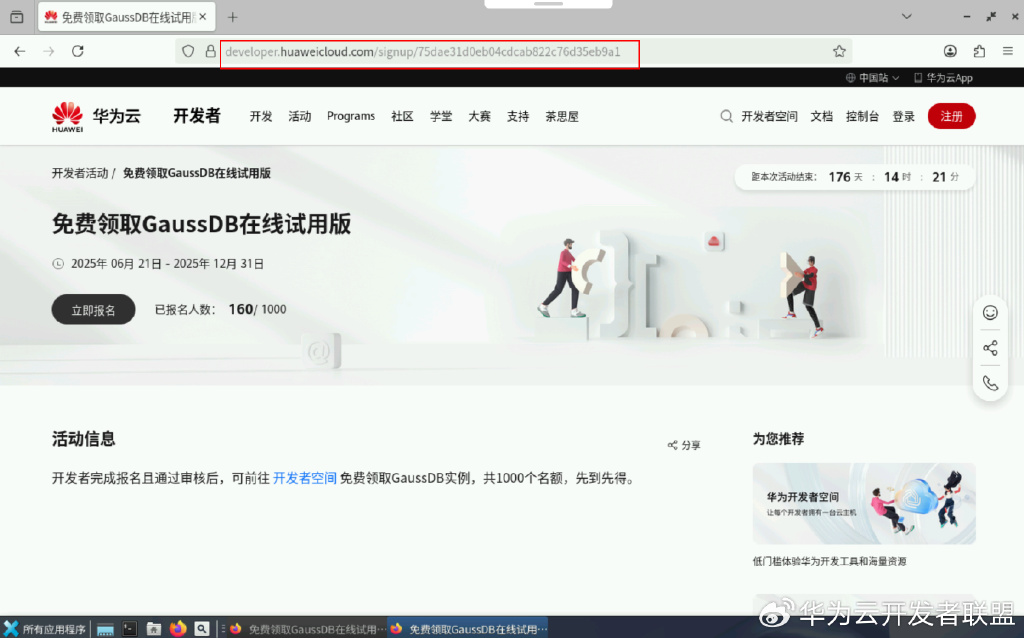The height and width of the screenshot is (638, 1024).
Task: Open the taskbar search magnifier application
Action: point(202,629)
